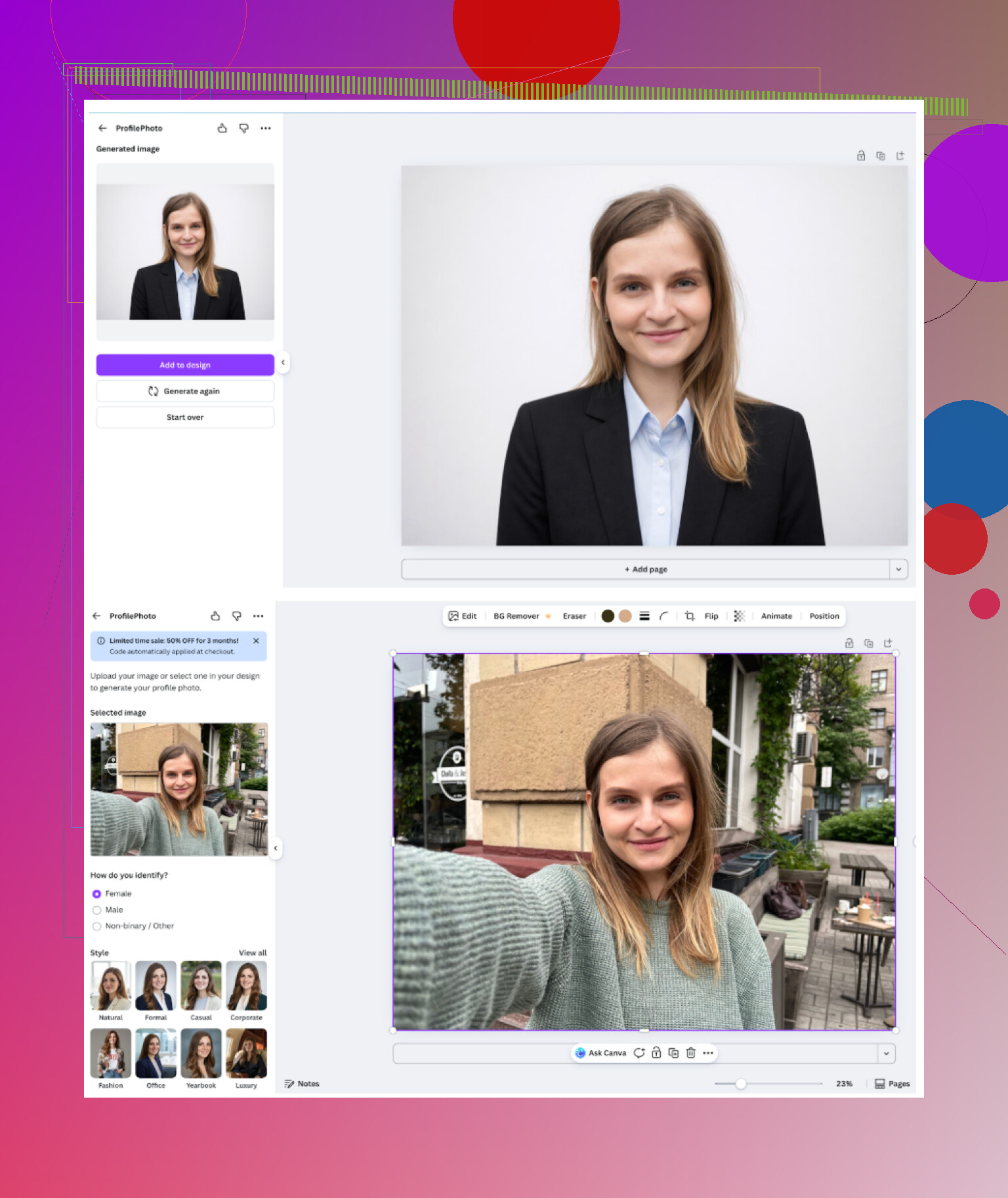This screenshot has height=1198, width=1008.
Task: Open more options in lower ProfilePhoto header
Action: point(259,616)
